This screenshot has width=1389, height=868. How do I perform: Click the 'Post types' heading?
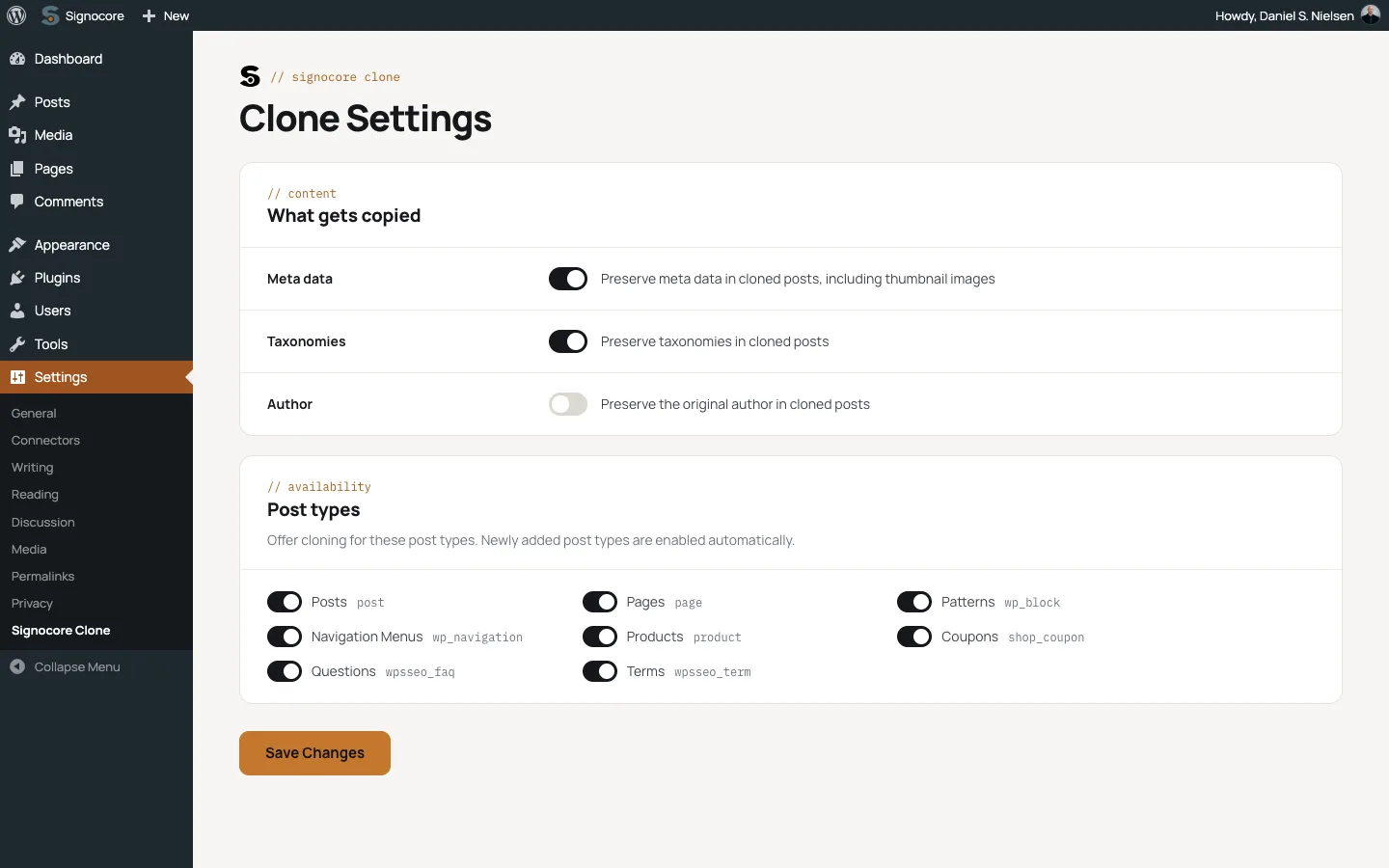coord(313,509)
